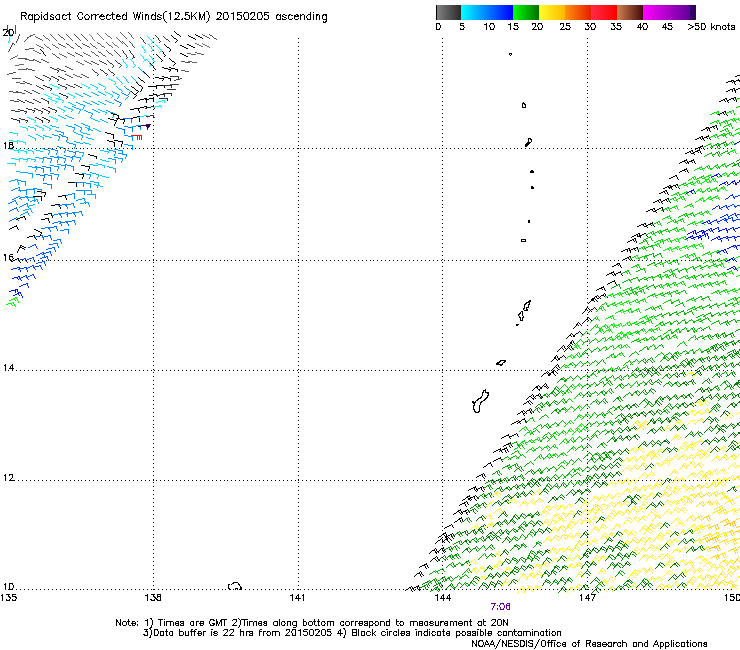Click the title text 'Rapidsact Corrected Winds(12.5KM)'
This screenshot has width=740, height=650.
point(115,17)
